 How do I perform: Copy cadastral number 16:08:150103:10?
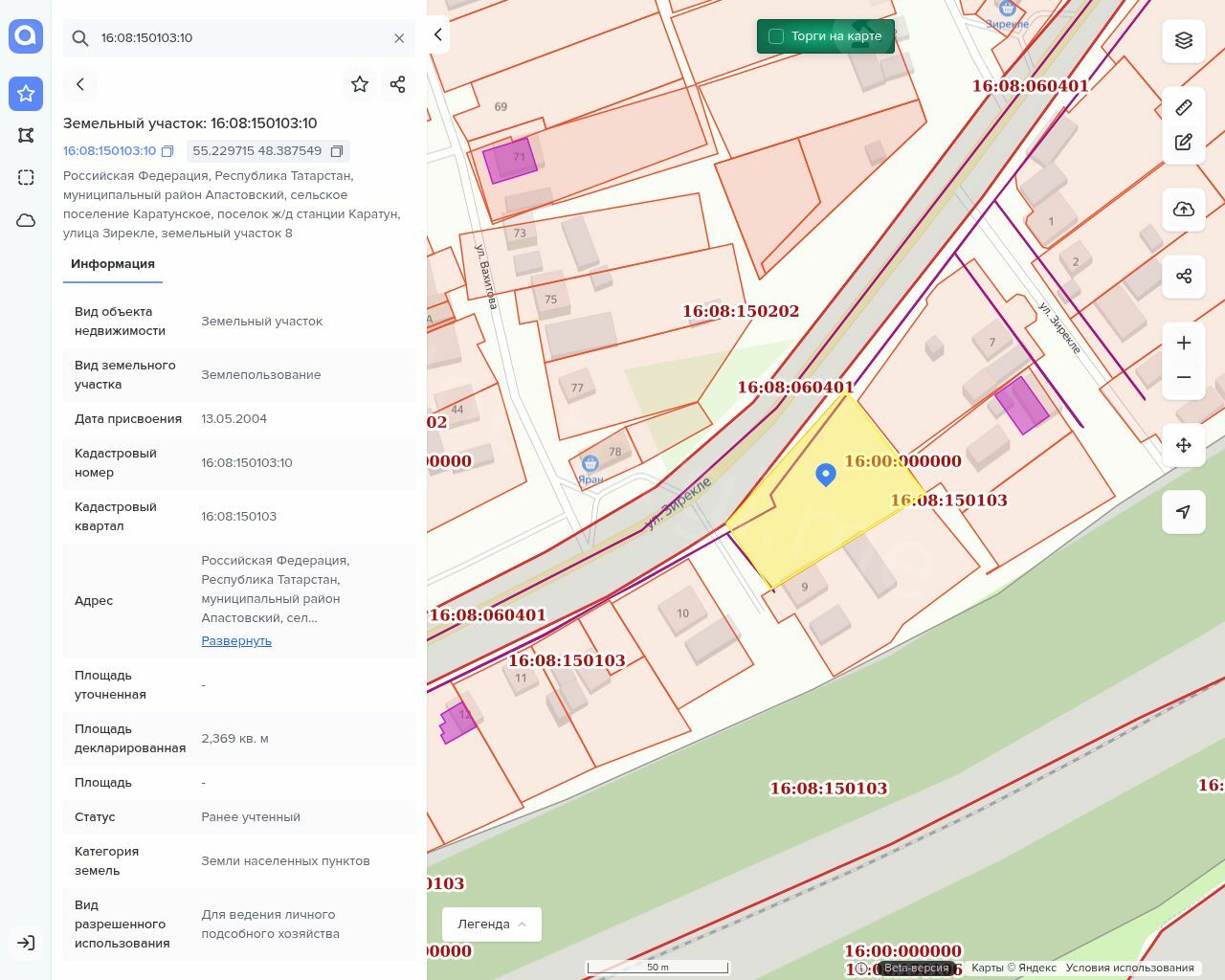click(167, 151)
